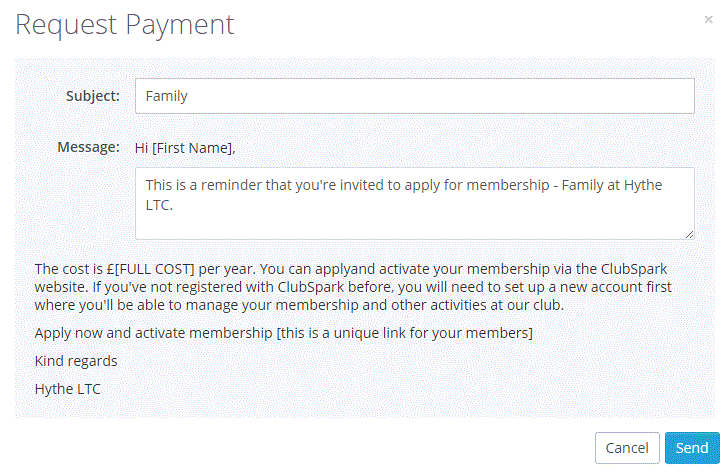Click the "Message:" label
This screenshot has height=476, width=728.
(88, 147)
